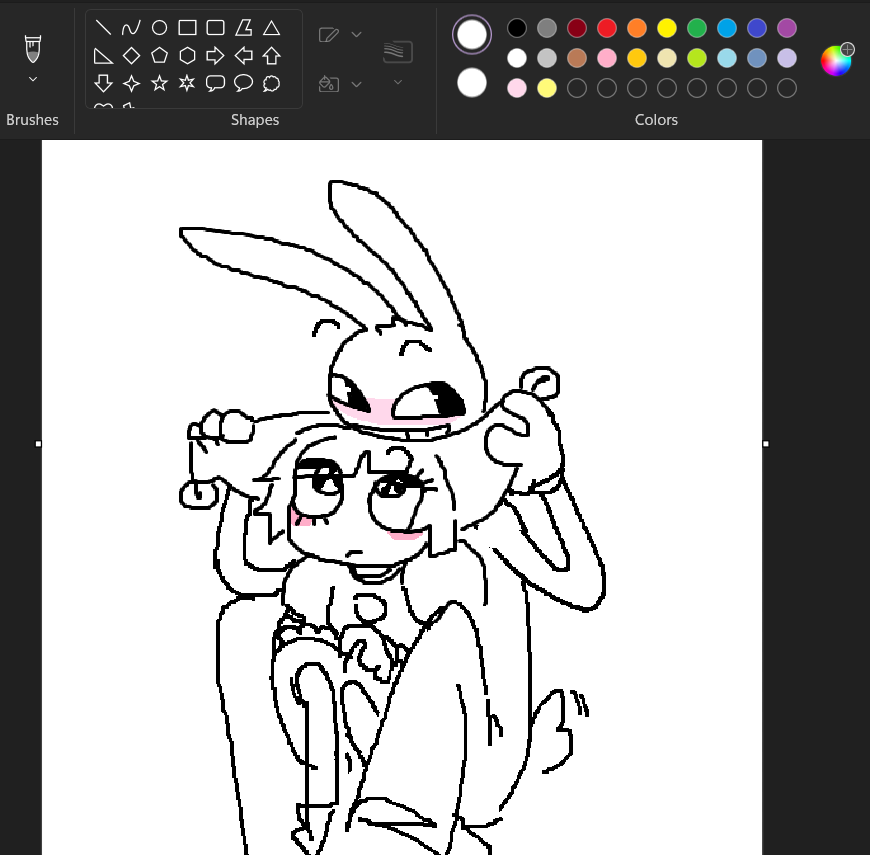Choose the Pentagon shape
The image size is (870, 855).
[159, 55]
